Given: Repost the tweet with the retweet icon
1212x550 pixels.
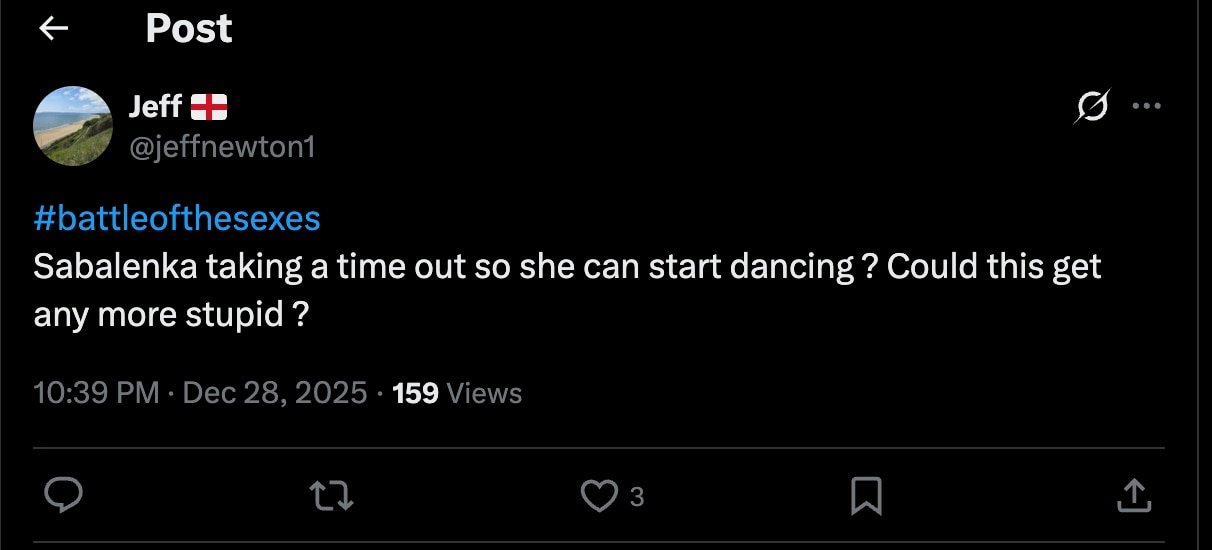Looking at the screenshot, I should point(331,496).
